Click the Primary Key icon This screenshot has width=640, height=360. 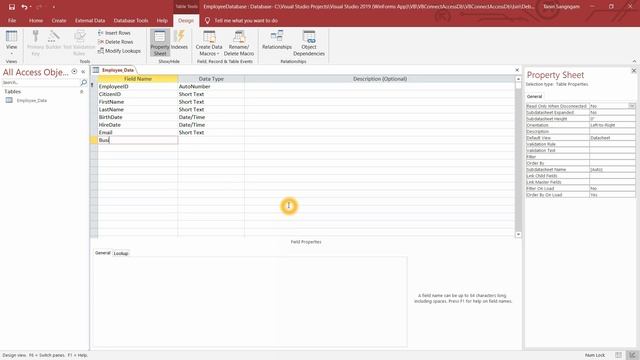pos(36,37)
